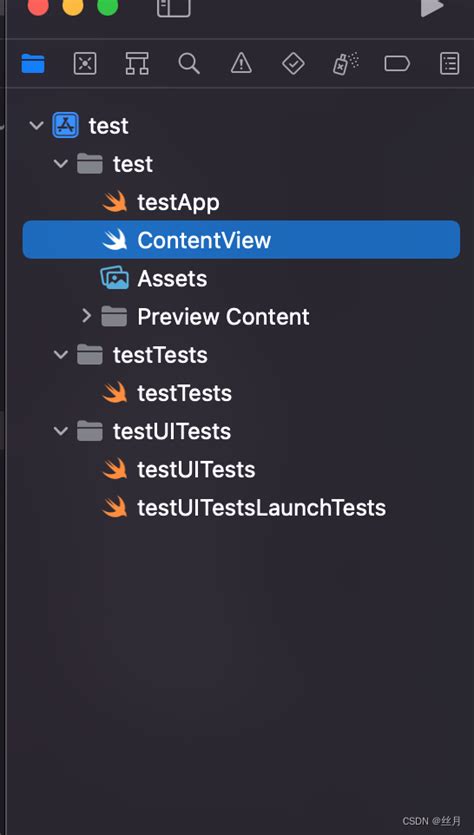This screenshot has height=835, width=474.
Task: Open the Report navigator list icon
Action: point(450,64)
